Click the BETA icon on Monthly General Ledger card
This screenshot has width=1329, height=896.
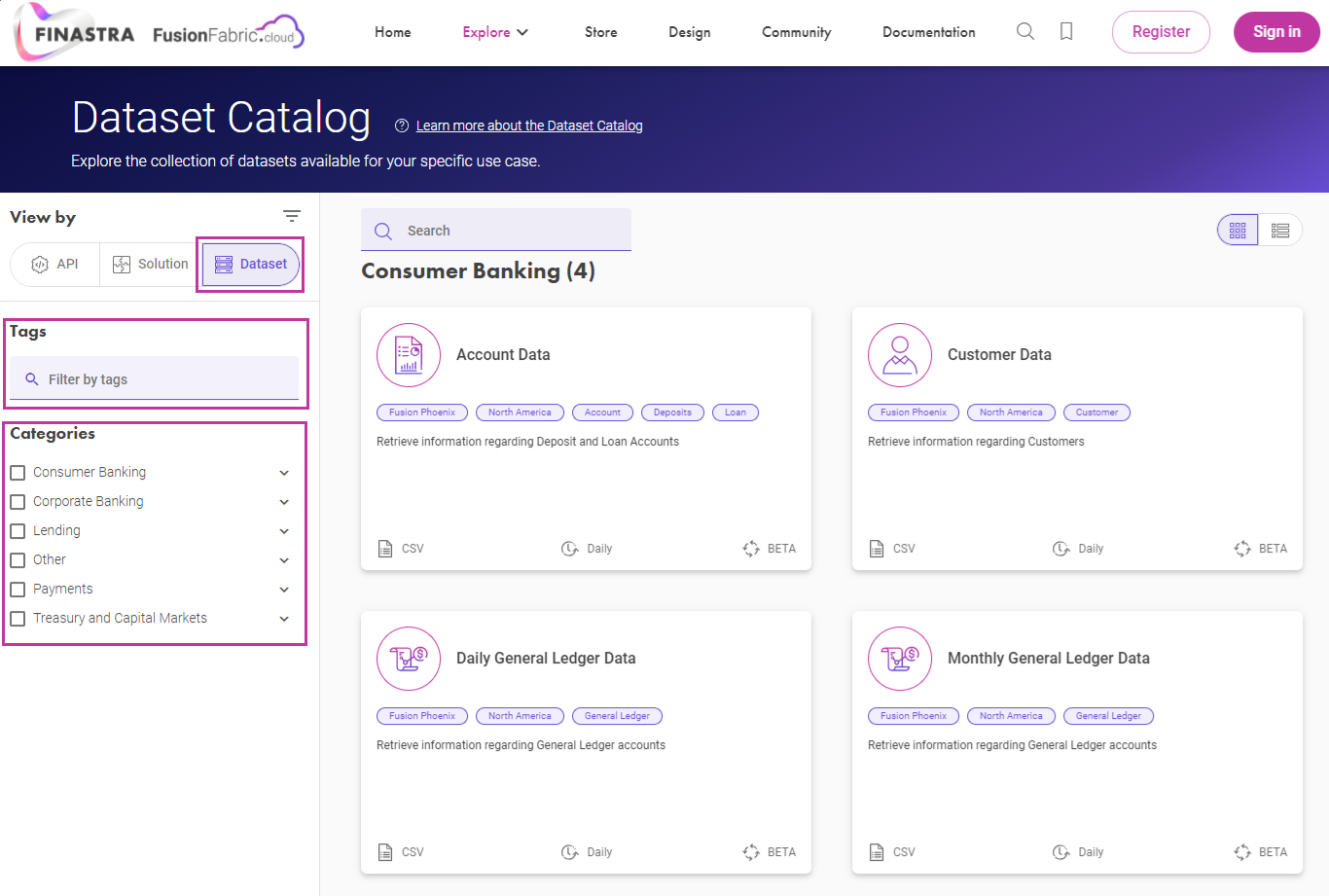point(1242,852)
